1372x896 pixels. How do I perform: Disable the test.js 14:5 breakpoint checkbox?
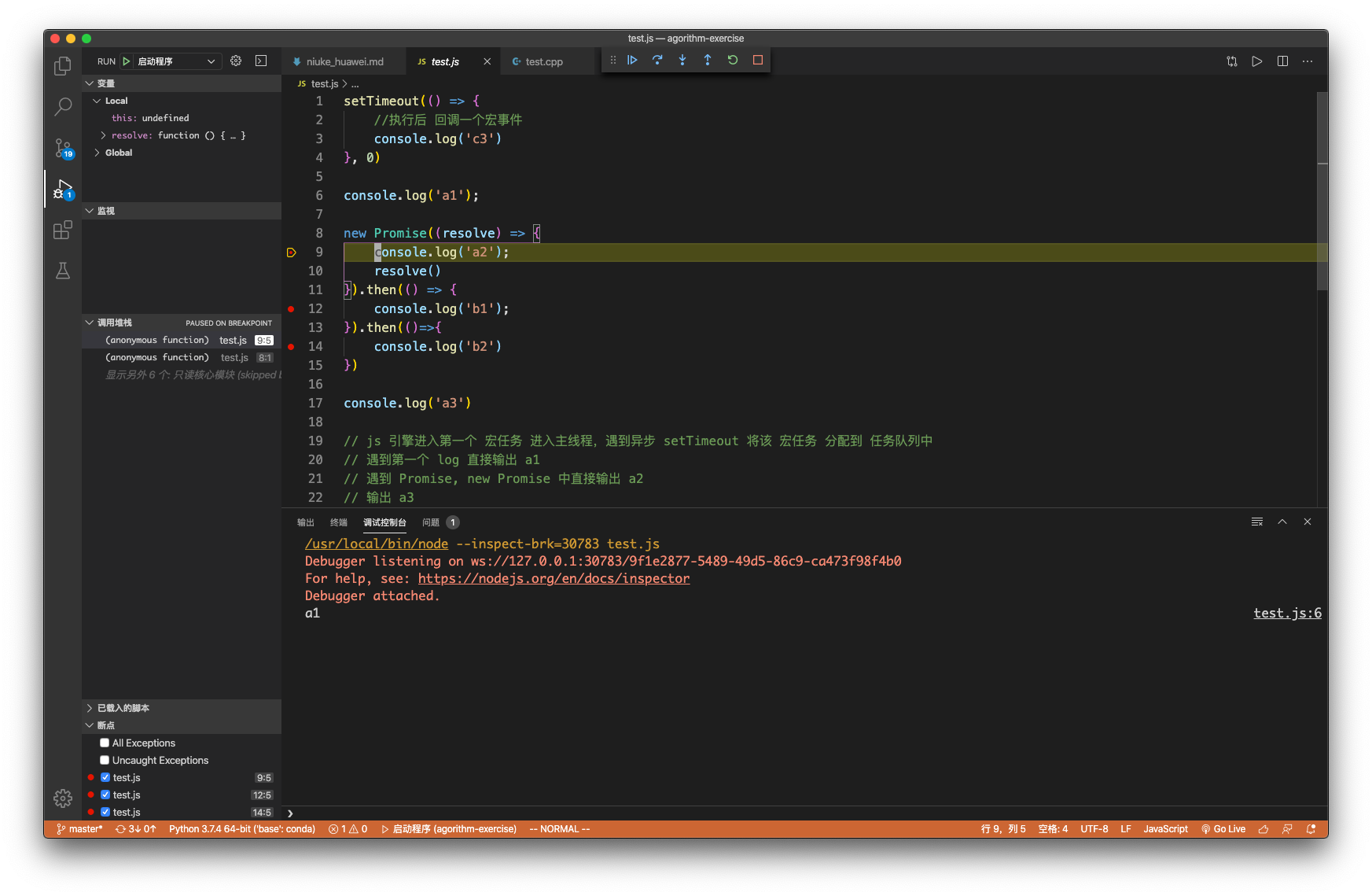click(x=105, y=812)
